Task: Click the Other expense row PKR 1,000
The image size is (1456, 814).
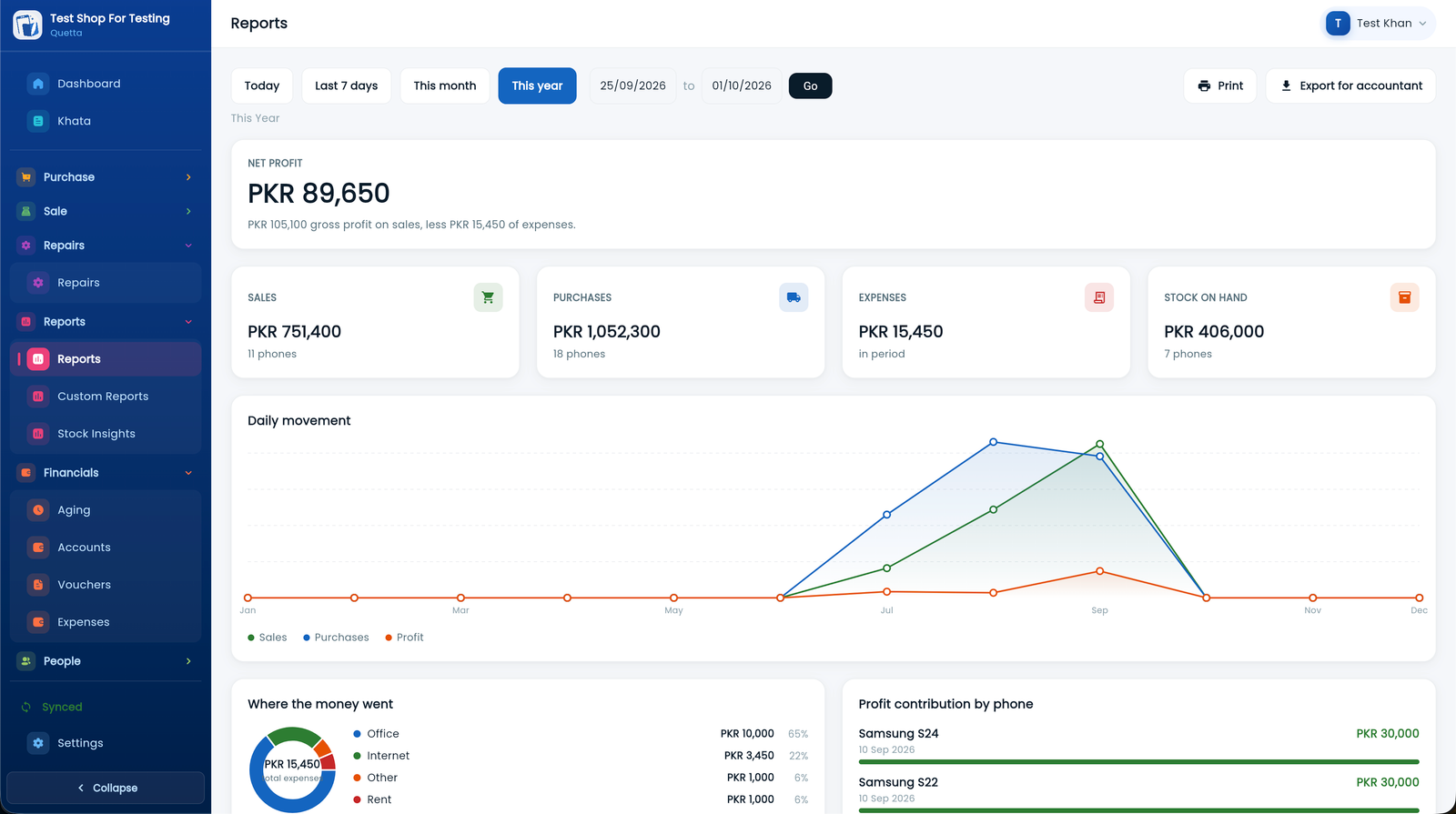Action: click(581, 778)
